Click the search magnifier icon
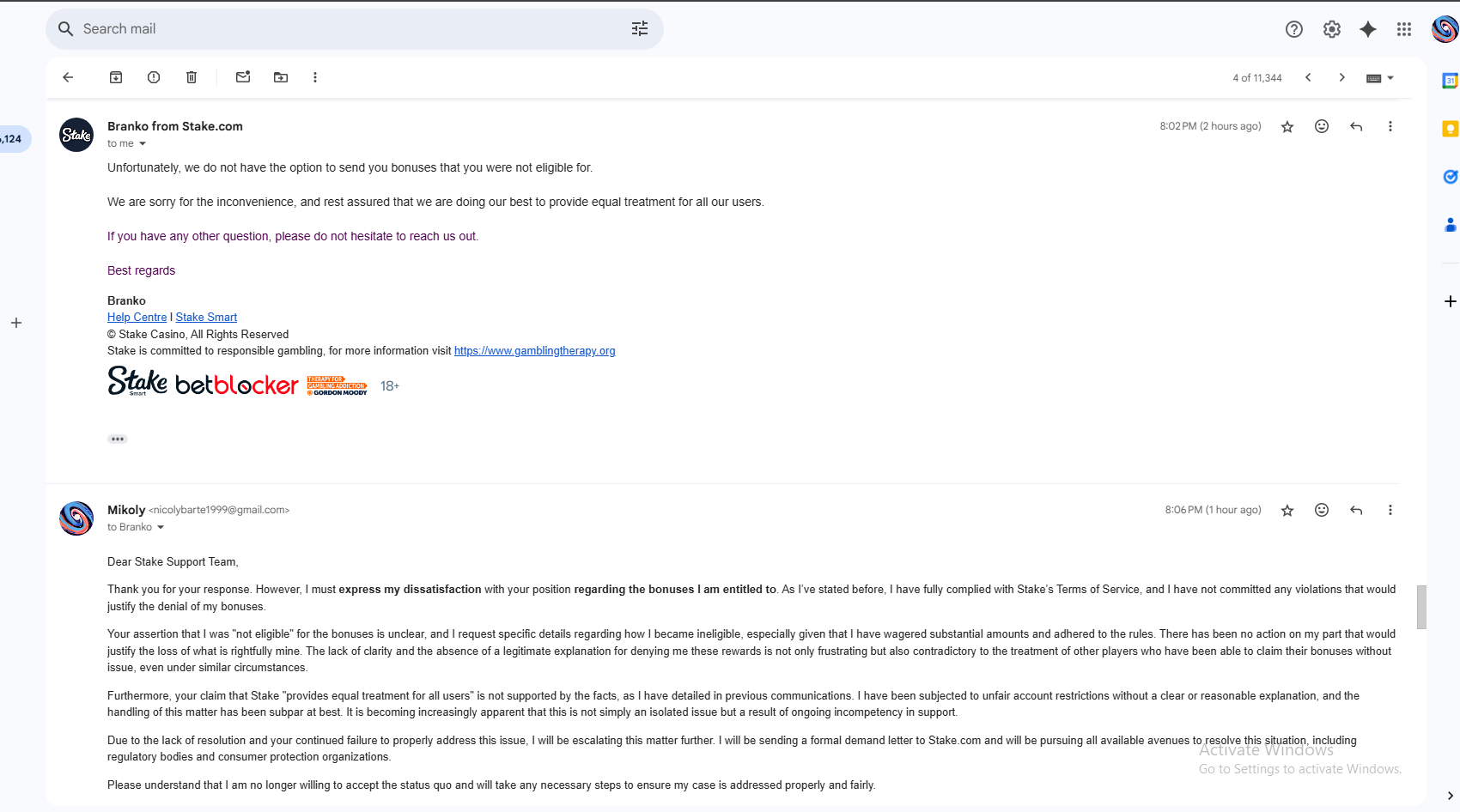 click(x=65, y=29)
